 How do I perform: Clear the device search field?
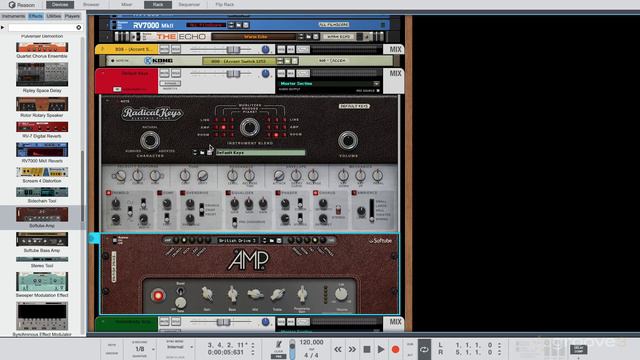click(79, 27)
